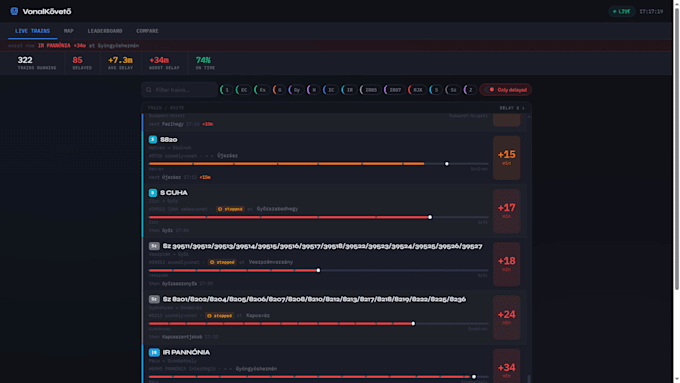Toggle the G train type filter chip
680x383 pixels.
[279, 90]
